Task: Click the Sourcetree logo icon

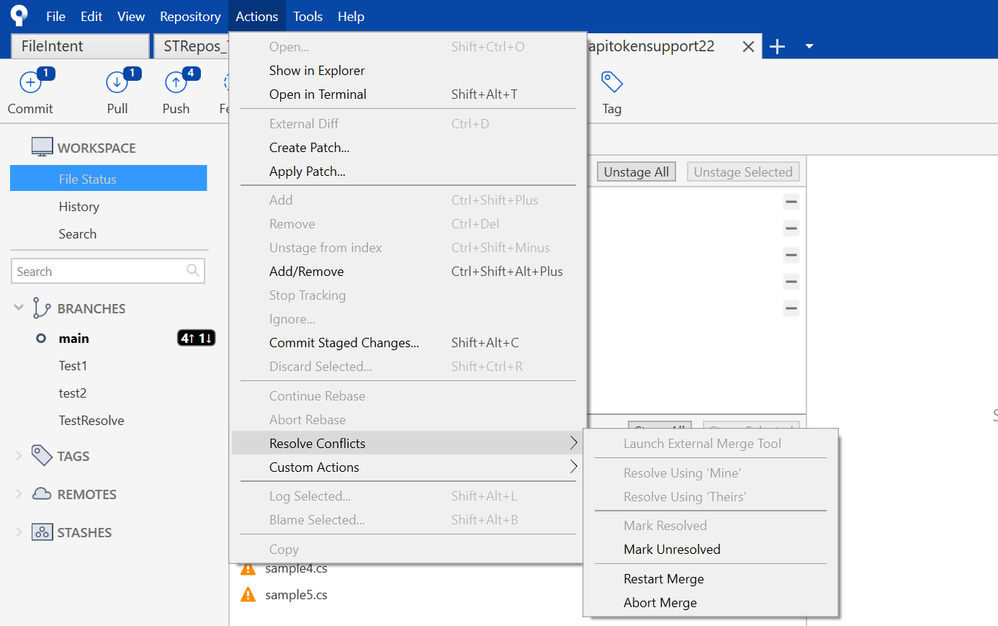Action: tap(20, 15)
